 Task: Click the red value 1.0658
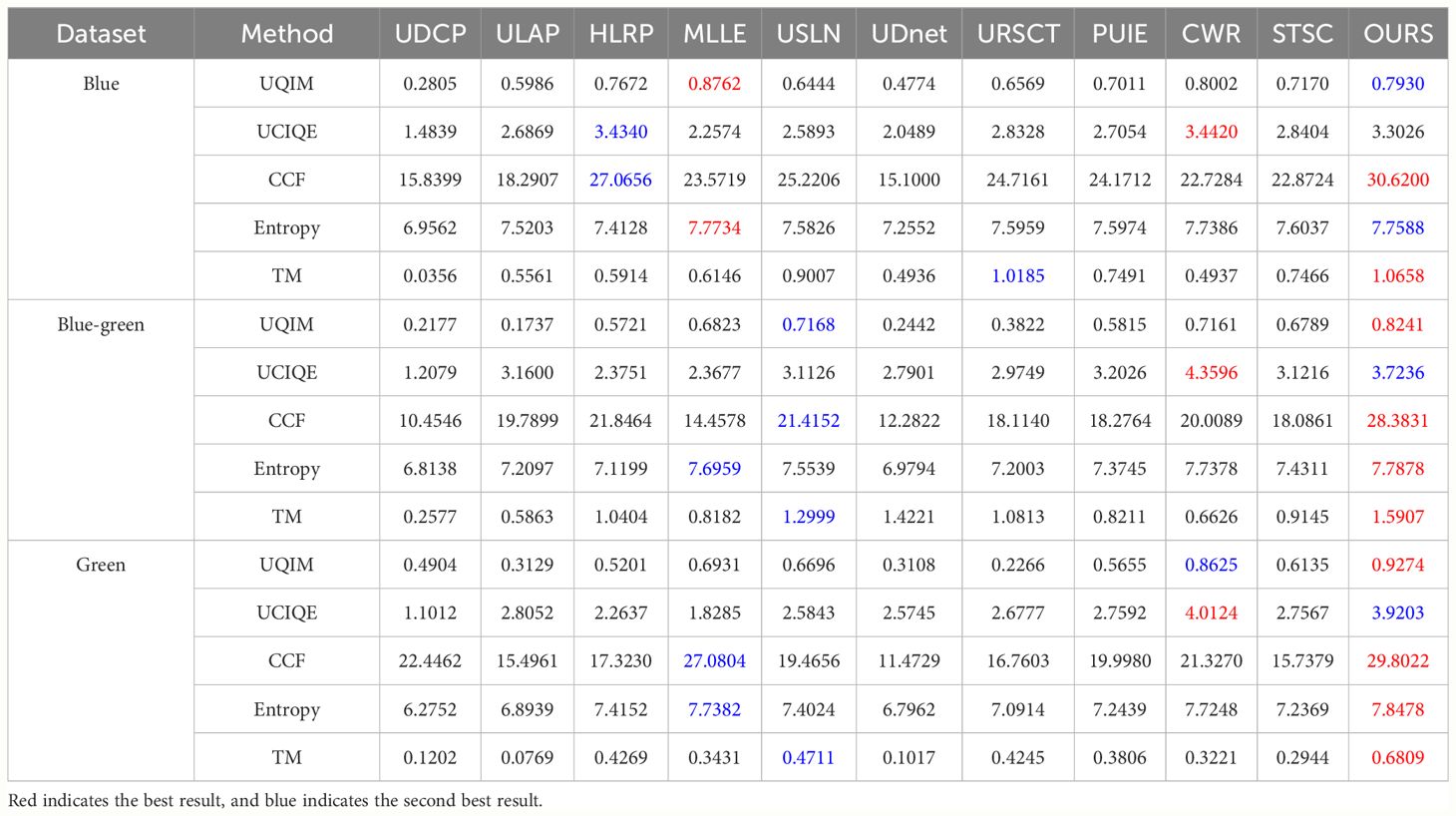pyautogui.click(x=1398, y=275)
